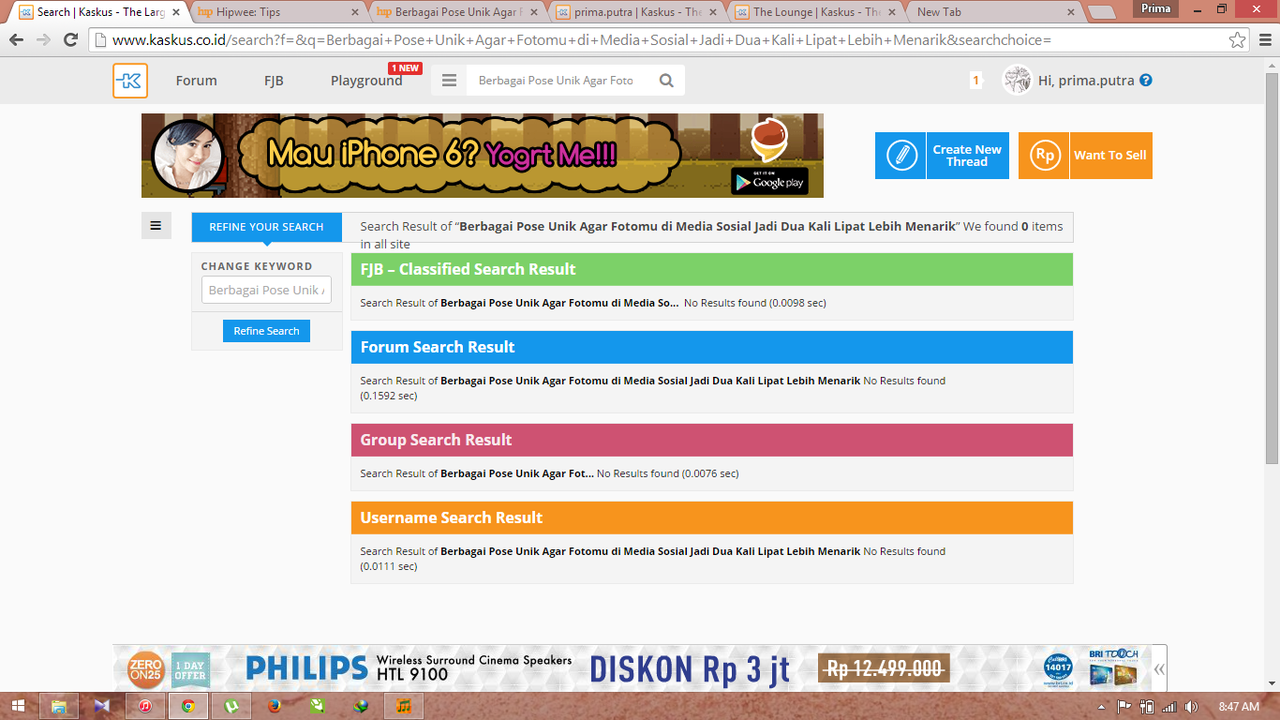Reload the page with the refresh icon
The height and width of the screenshot is (720, 1280).
(70, 40)
